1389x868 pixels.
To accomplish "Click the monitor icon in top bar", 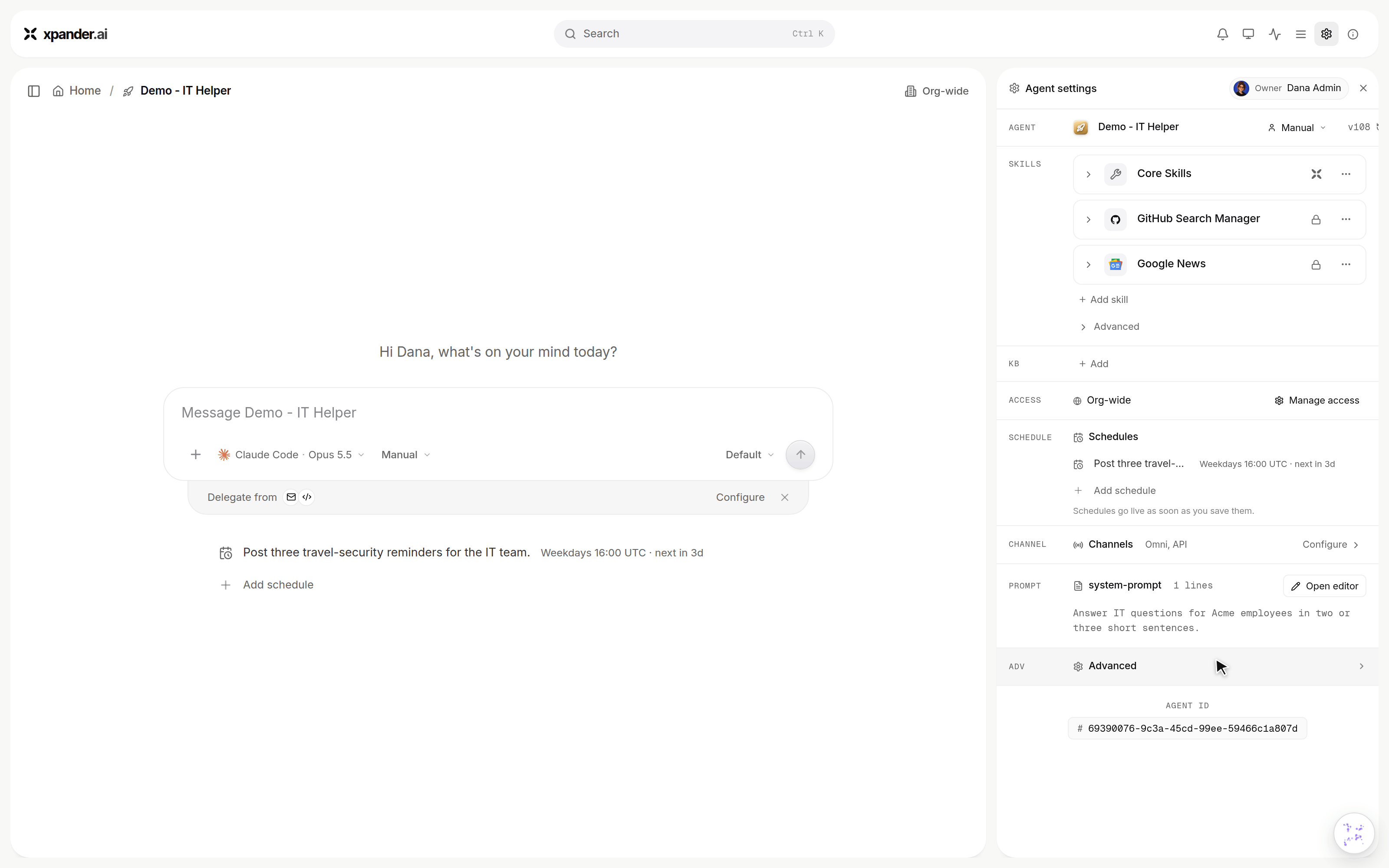I will (1248, 34).
